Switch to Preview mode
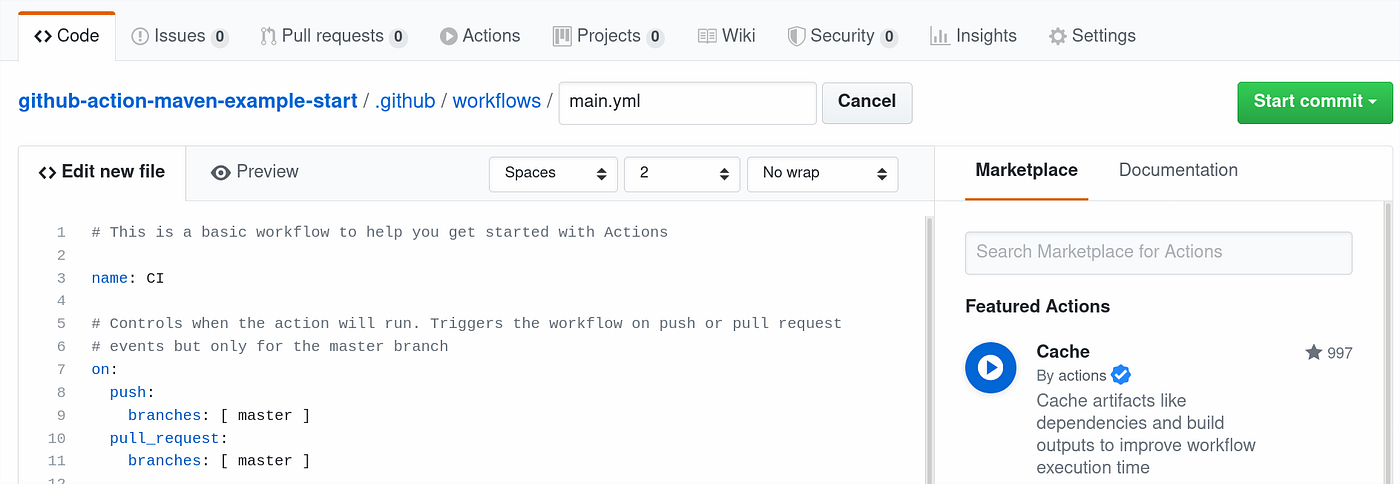This screenshot has width=1400, height=484. [x=255, y=172]
